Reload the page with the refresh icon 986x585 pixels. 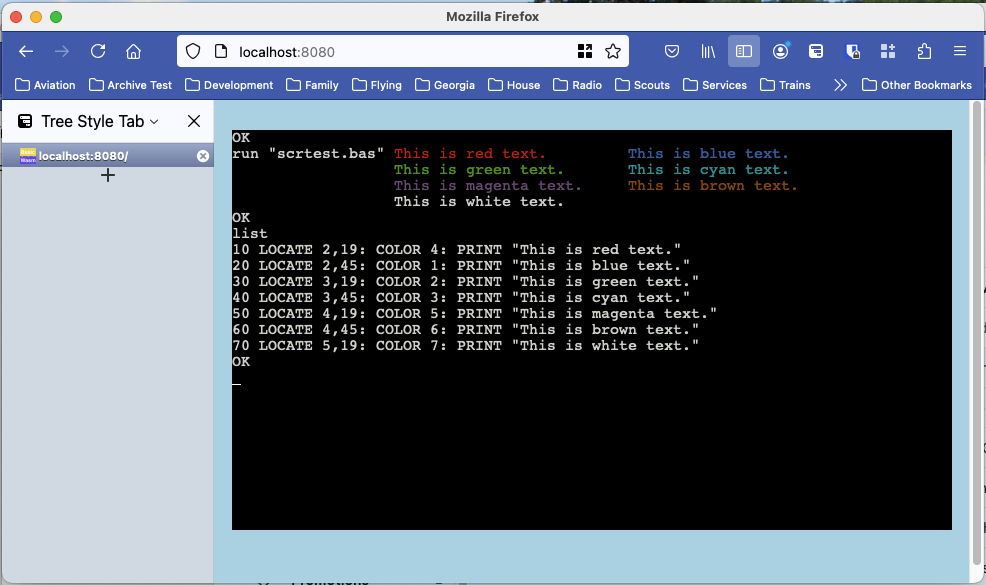point(98,51)
